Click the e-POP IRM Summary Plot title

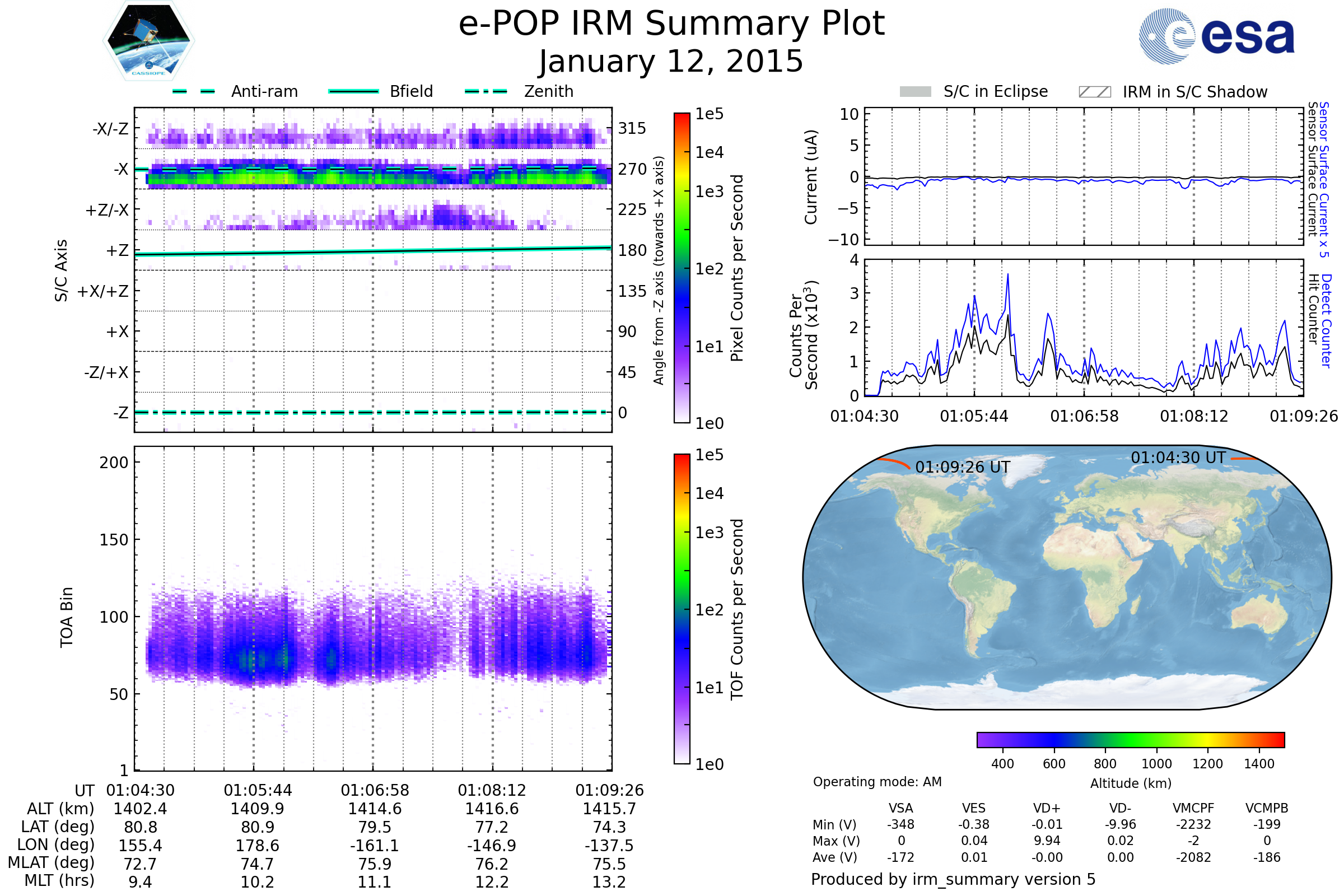(x=671, y=24)
